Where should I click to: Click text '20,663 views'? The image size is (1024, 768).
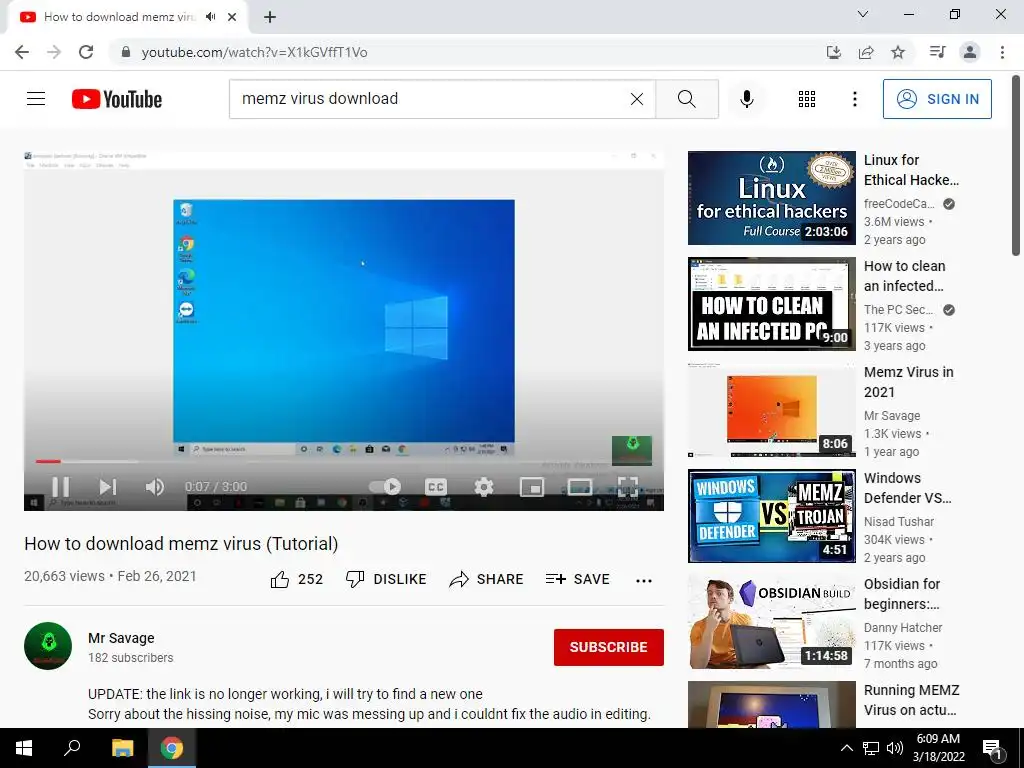pos(64,576)
